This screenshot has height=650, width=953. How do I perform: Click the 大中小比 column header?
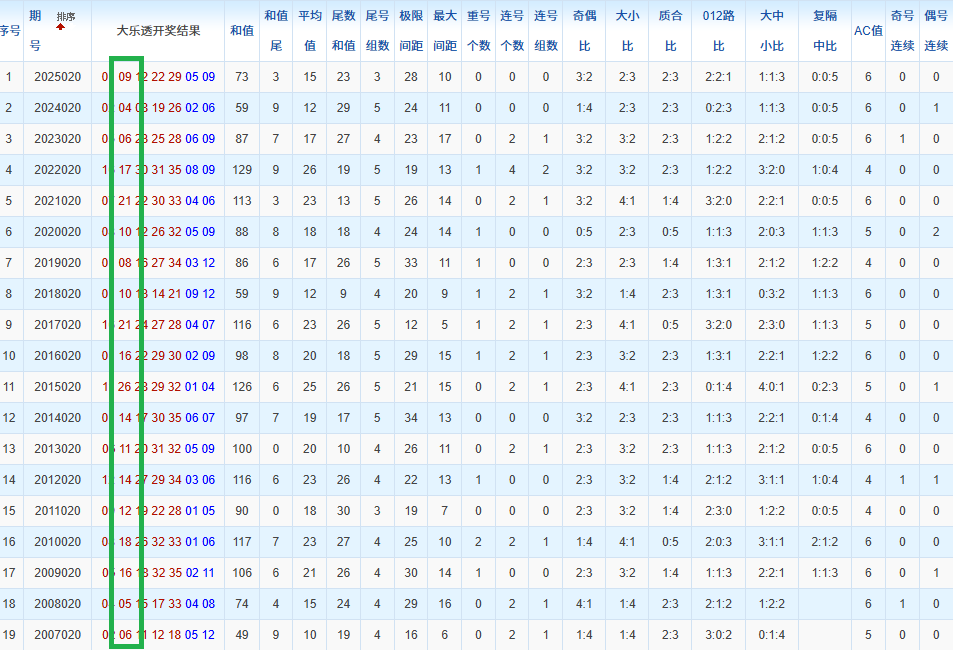coord(772,30)
